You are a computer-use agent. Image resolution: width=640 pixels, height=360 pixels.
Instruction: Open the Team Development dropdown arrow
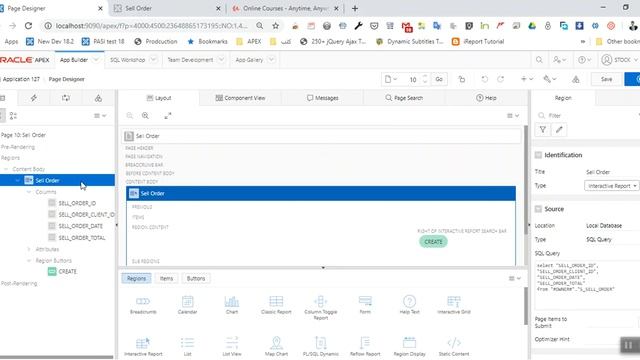(x=221, y=60)
